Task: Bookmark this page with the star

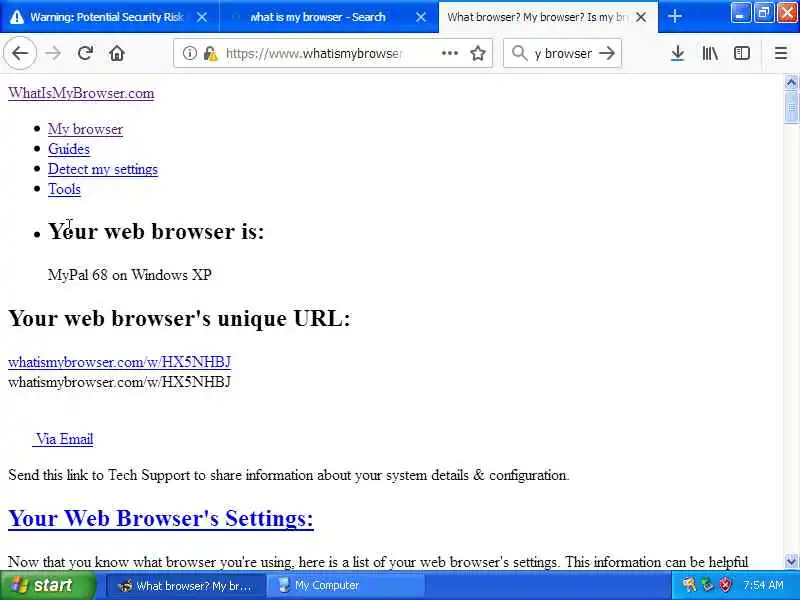Action: pos(478,53)
